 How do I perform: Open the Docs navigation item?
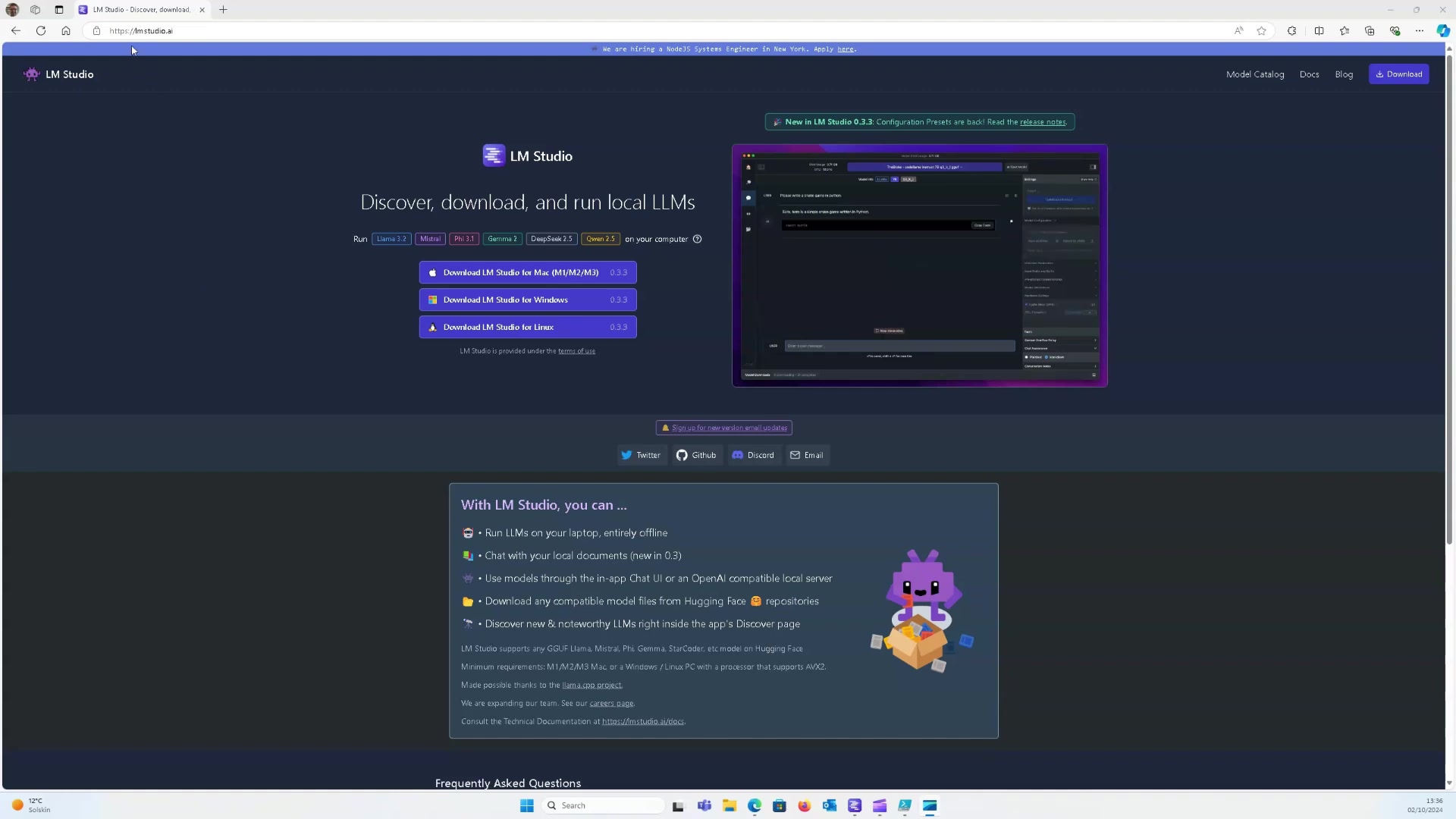(1309, 74)
